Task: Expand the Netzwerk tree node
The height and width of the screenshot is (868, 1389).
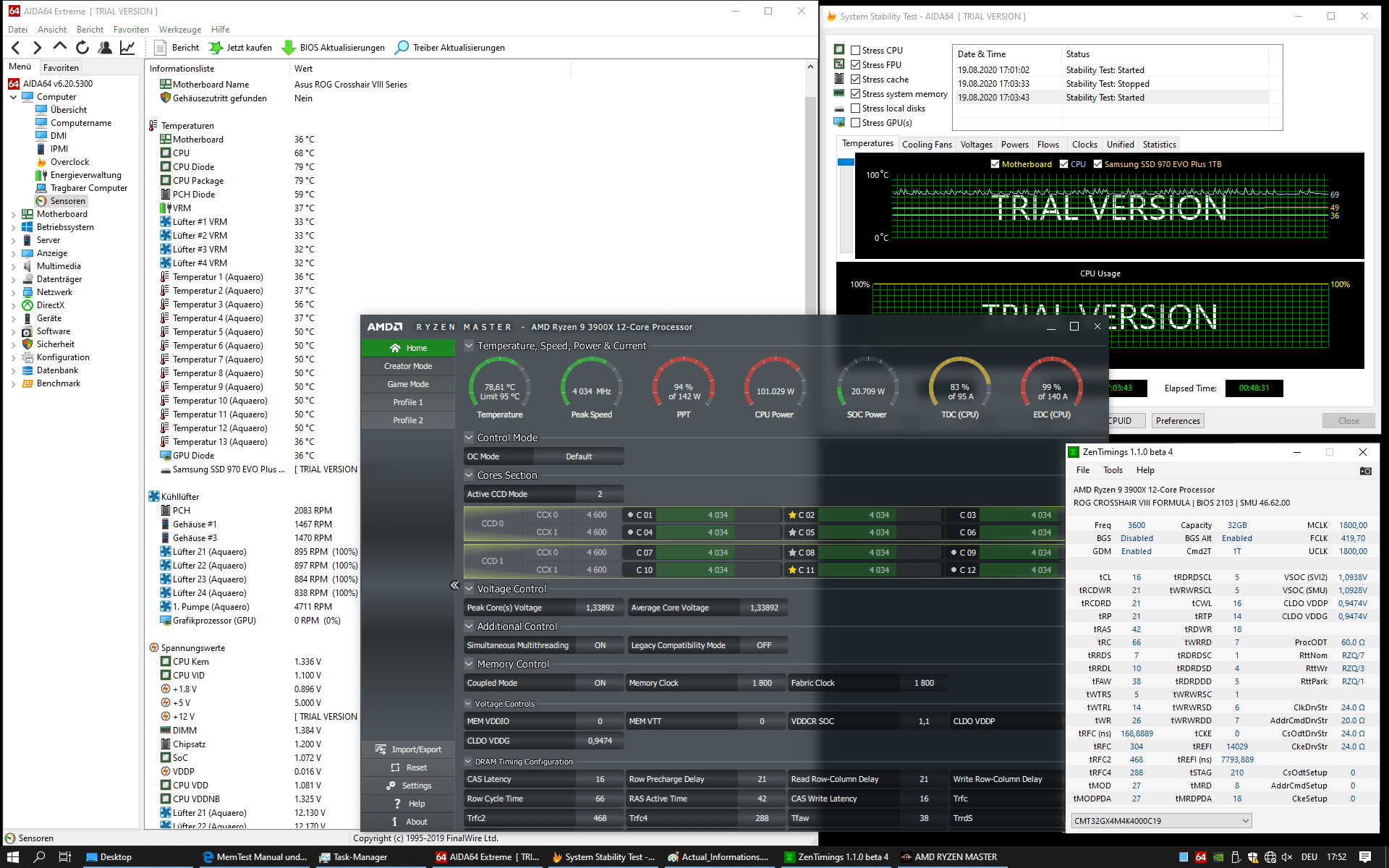Action: click(x=13, y=292)
